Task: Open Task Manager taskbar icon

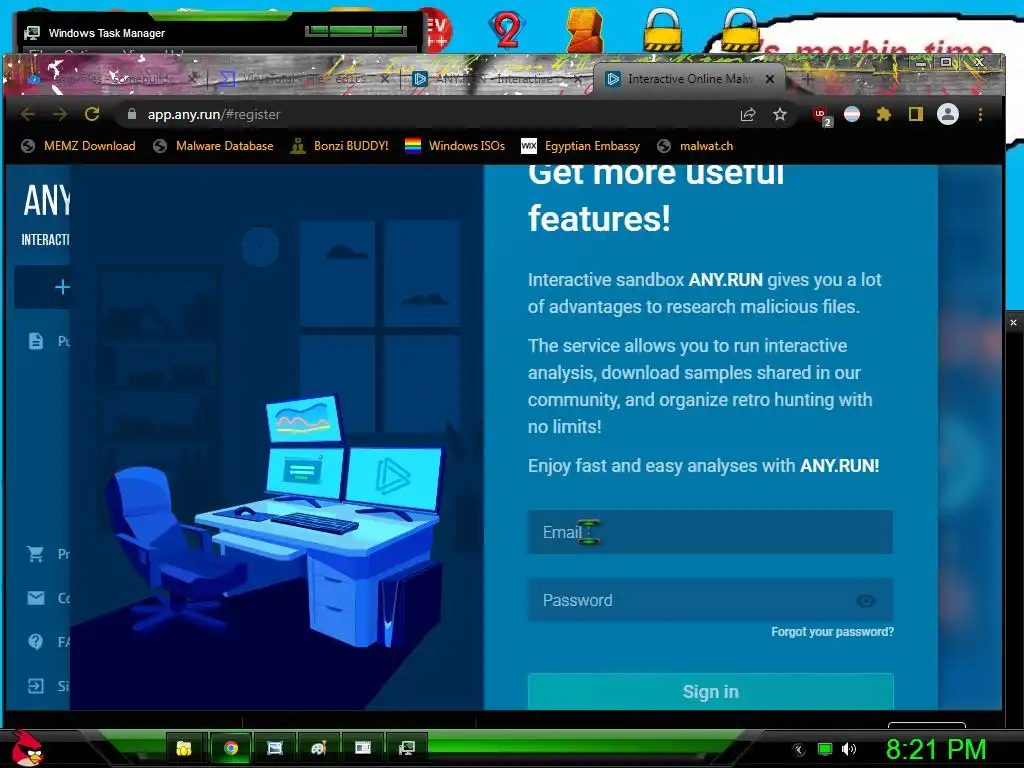Action: 407,748
